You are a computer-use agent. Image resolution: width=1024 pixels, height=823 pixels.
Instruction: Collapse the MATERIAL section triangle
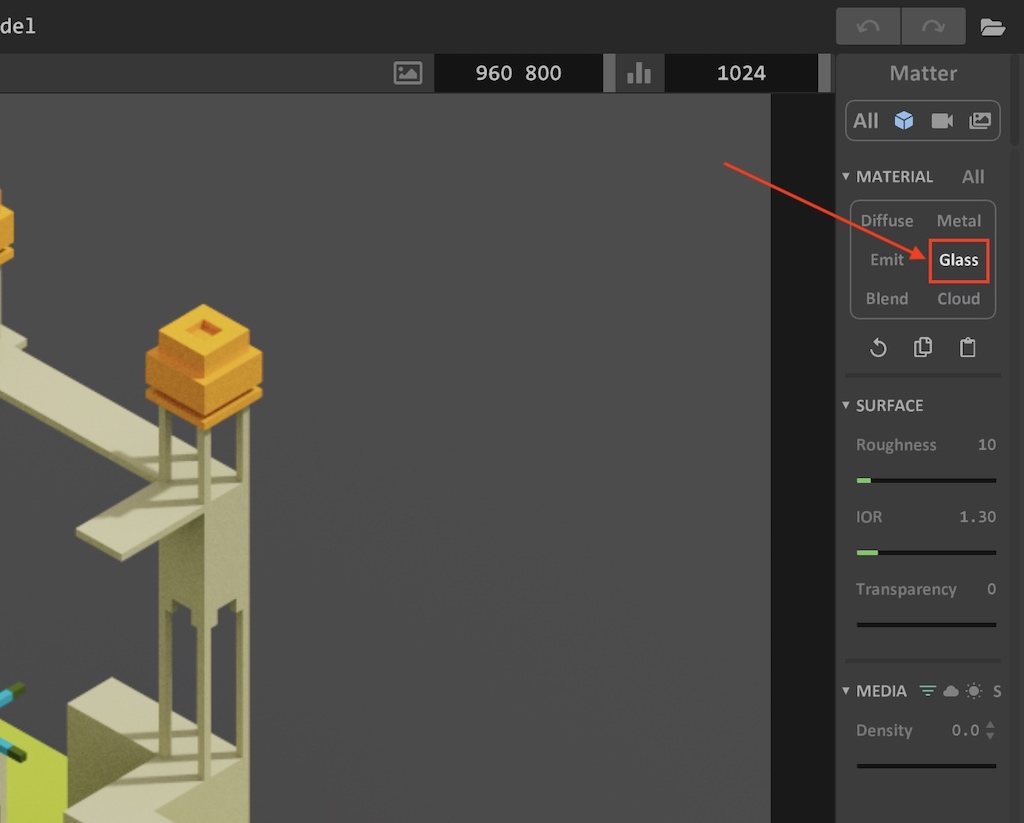(x=846, y=176)
